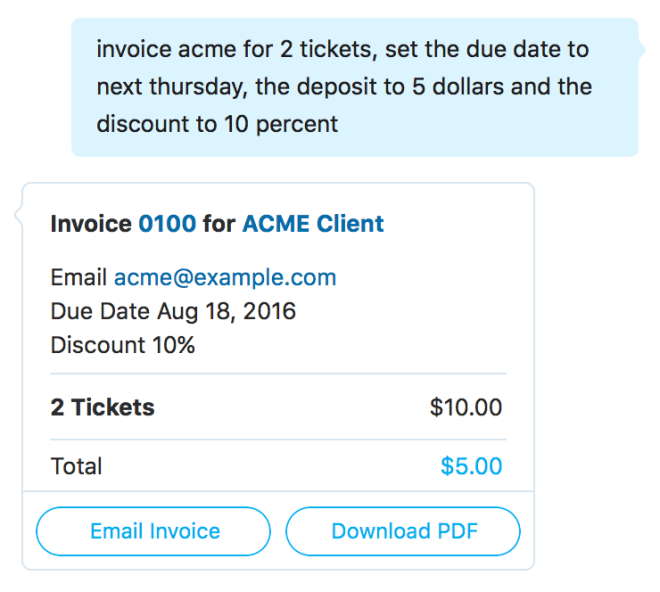Screen dimensions: 660x592
Task: Select the blue user message bubble
Action: [354, 87]
